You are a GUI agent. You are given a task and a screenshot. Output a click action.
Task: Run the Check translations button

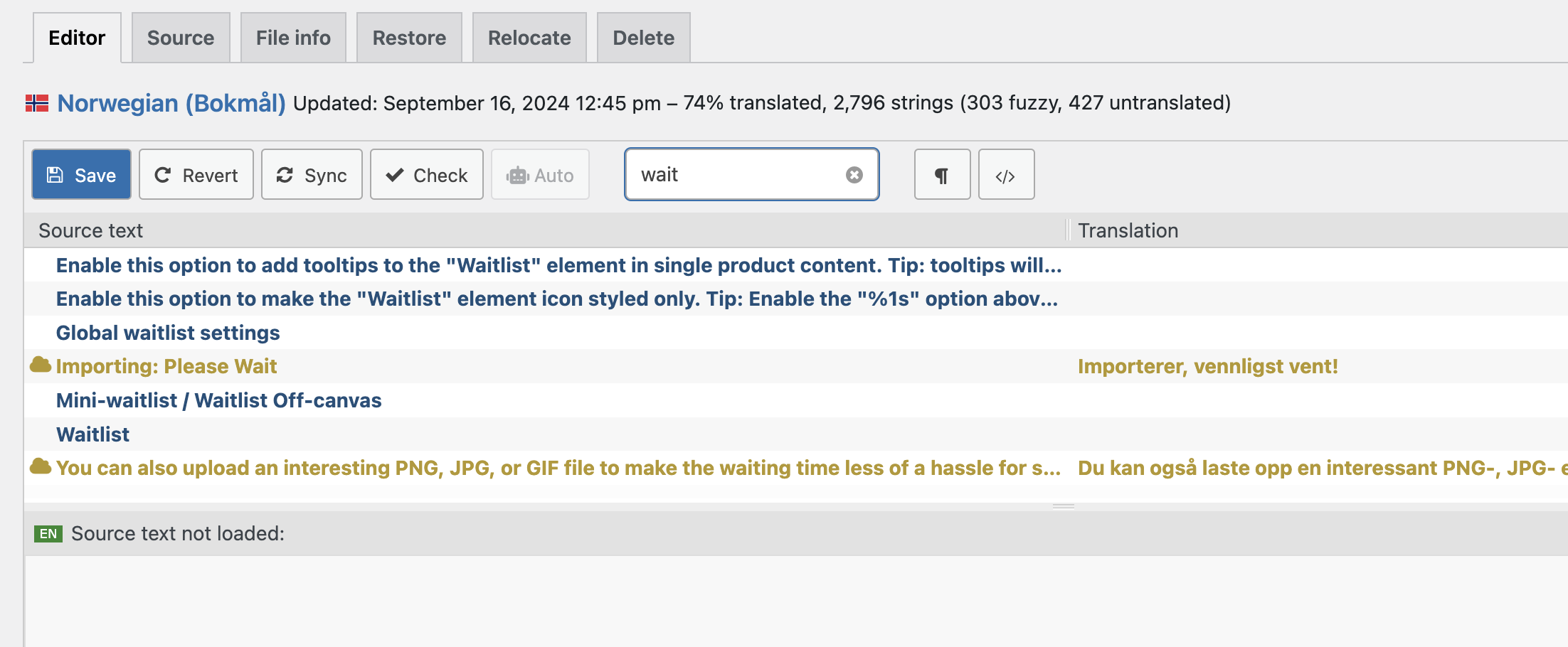(427, 174)
